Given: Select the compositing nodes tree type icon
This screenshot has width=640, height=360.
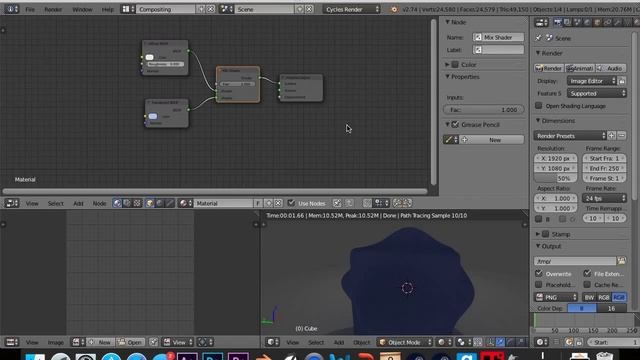Looking at the screenshot, I should pyautogui.click(x=127, y=203).
